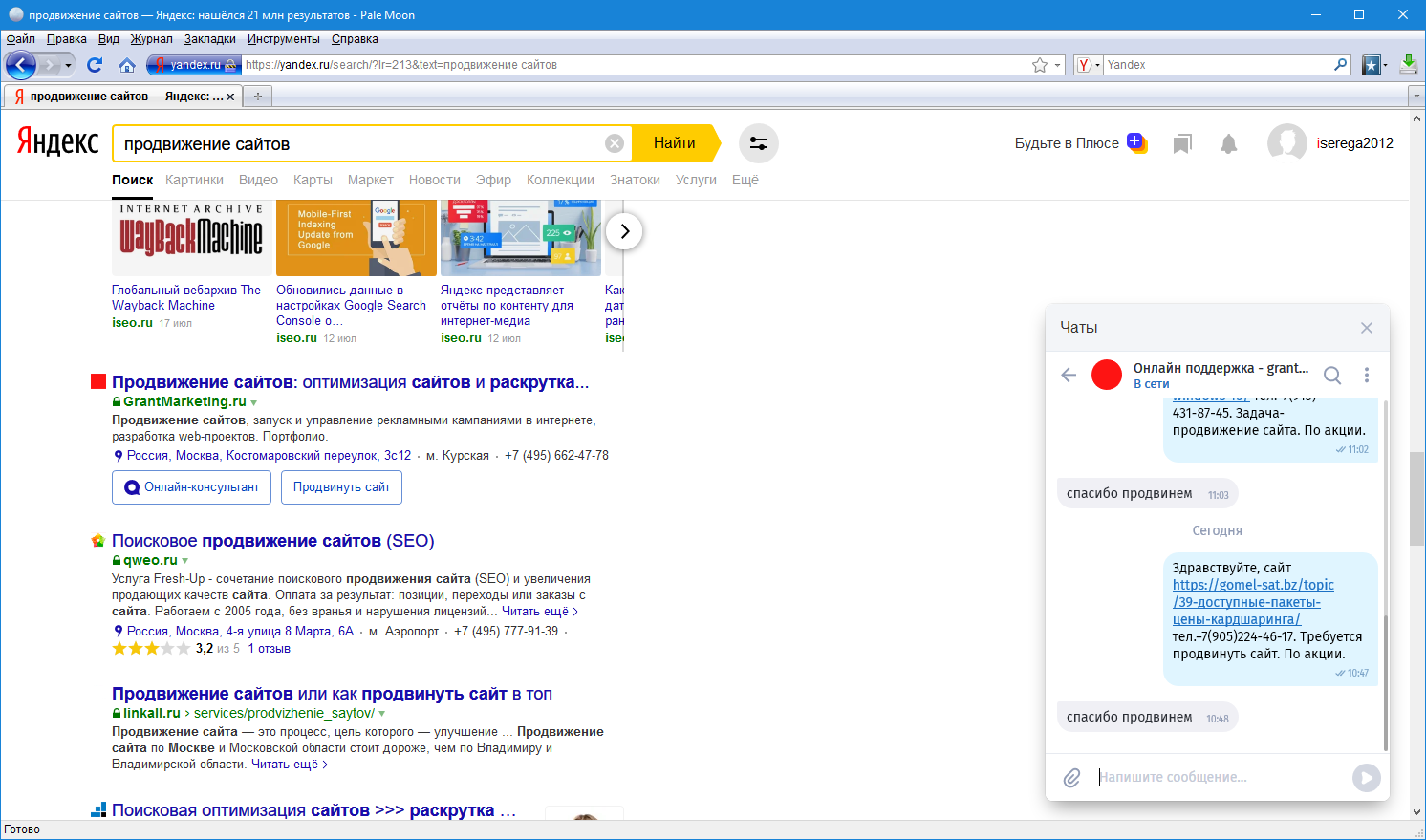This screenshot has height=840, width=1426.
Task: Open the Инструменты menu
Action: click(283, 39)
